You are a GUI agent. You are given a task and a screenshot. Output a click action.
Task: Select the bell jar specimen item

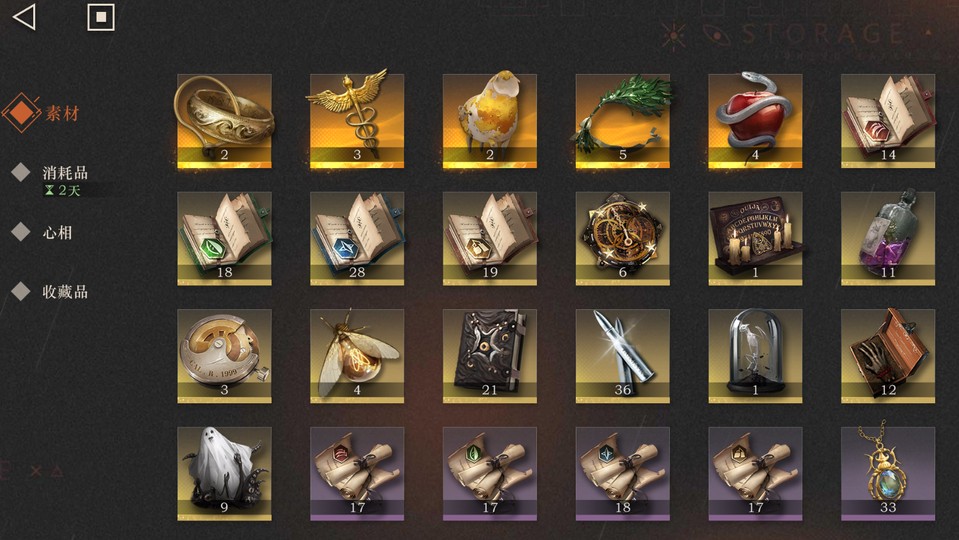click(x=755, y=356)
